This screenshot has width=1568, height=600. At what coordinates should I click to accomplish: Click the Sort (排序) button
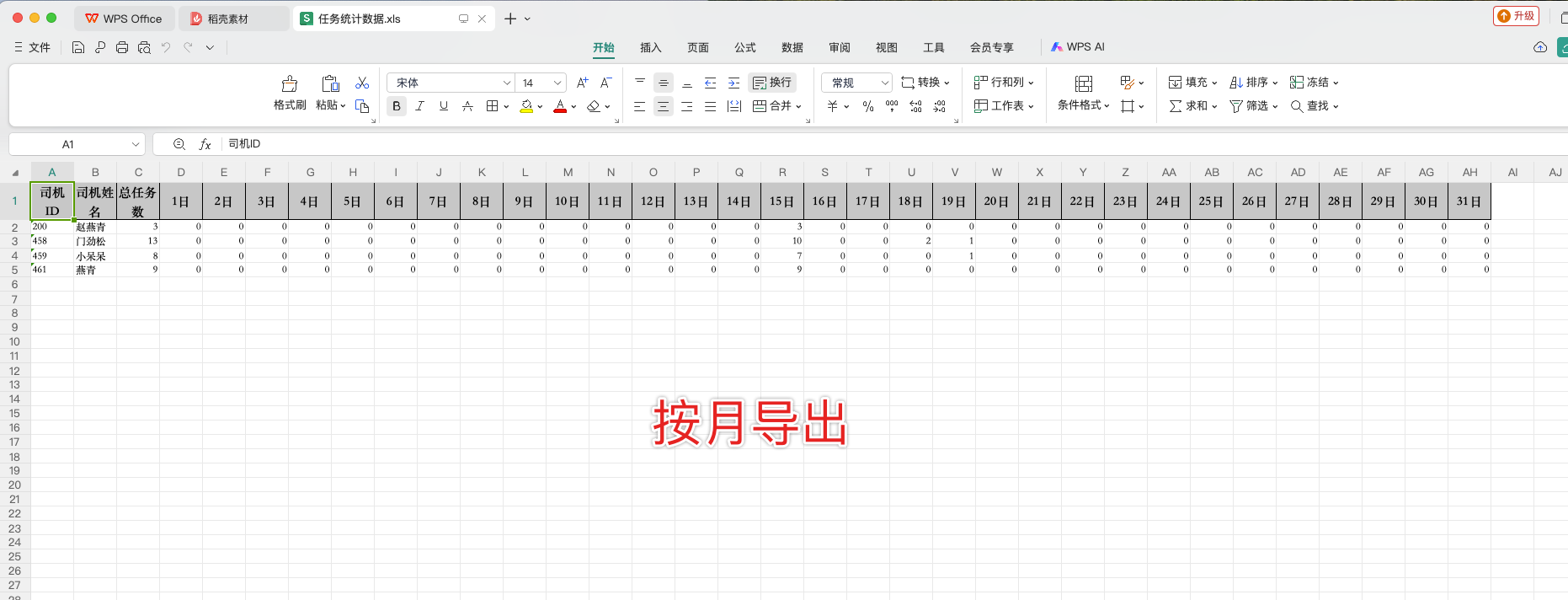1254,83
